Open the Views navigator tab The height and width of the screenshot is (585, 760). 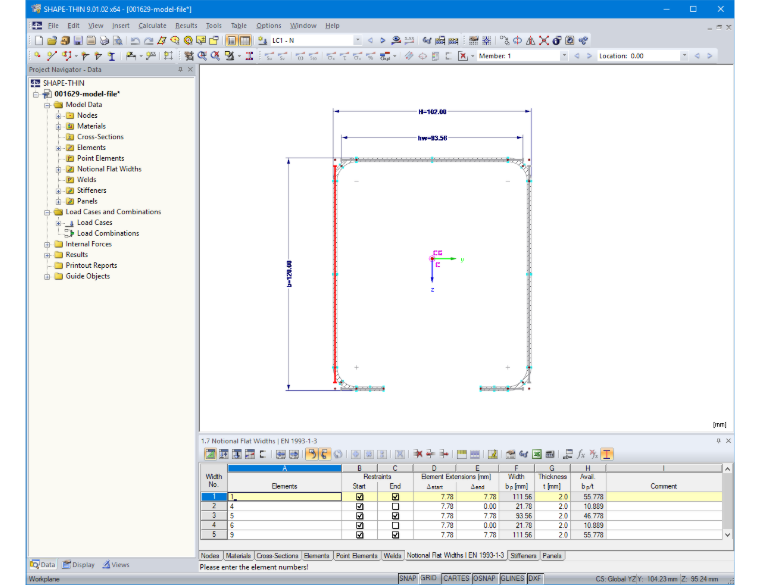[115, 565]
